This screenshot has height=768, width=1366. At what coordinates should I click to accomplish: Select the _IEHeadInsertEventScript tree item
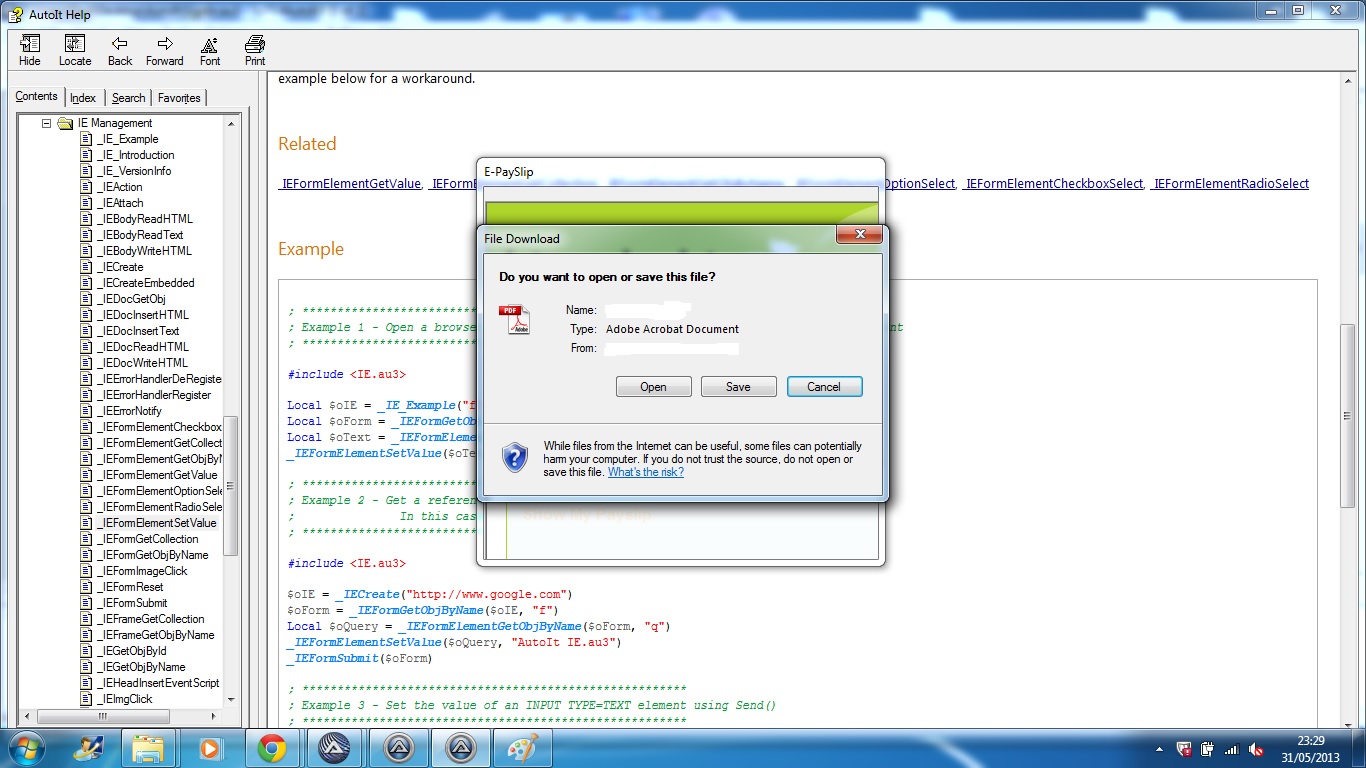tap(158, 683)
